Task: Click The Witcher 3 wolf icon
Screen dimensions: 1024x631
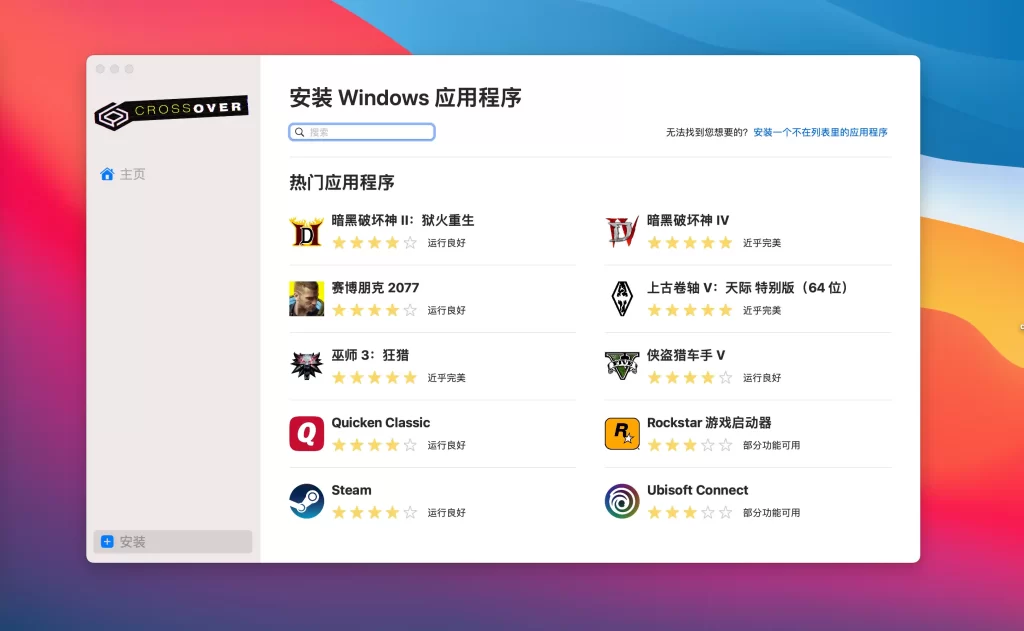Action: point(306,366)
